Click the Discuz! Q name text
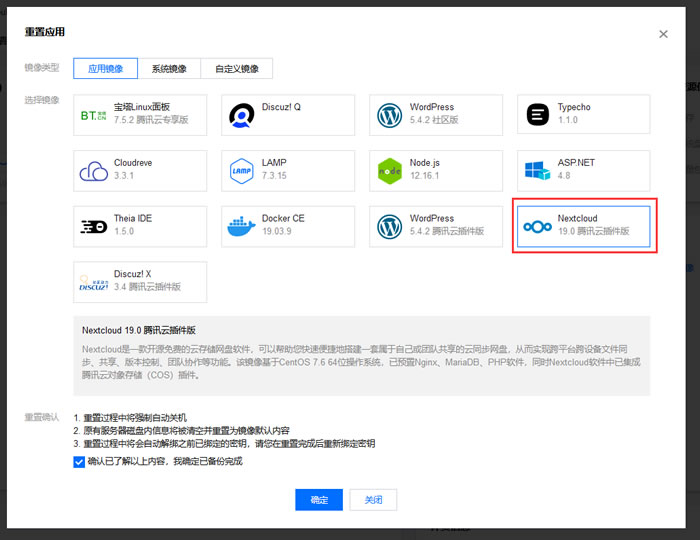Image resolution: width=700 pixels, height=540 pixels. pyautogui.click(x=281, y=107)
